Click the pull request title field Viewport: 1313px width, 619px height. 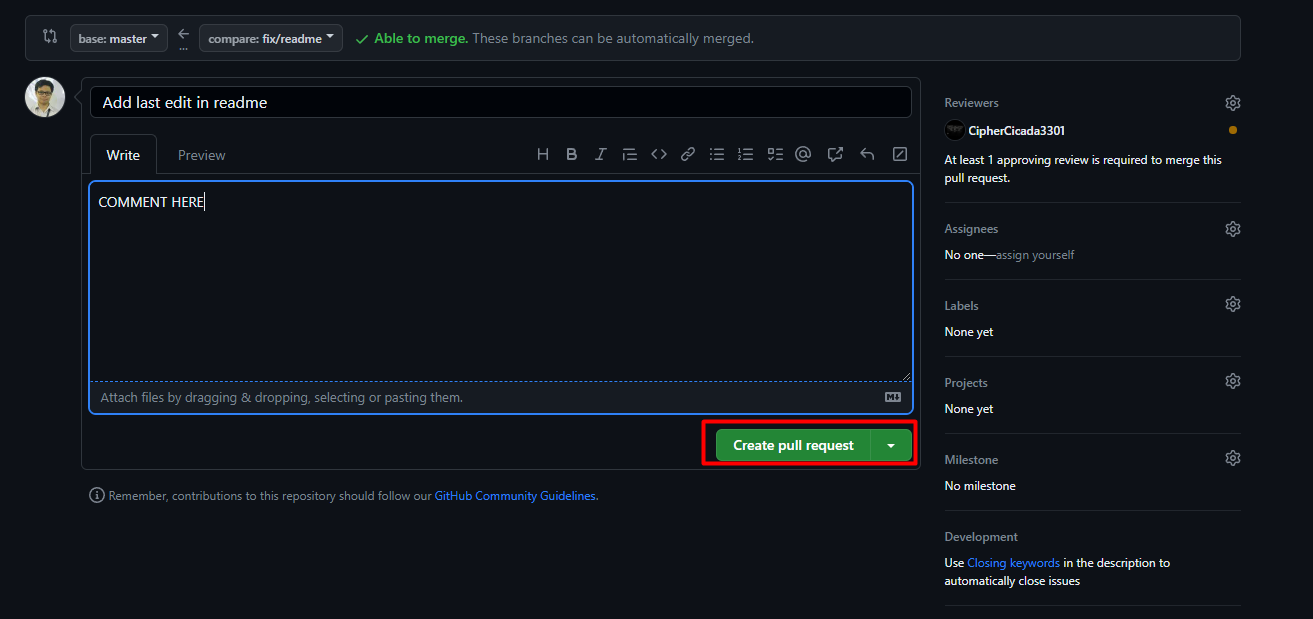click(x=500, y=102)
